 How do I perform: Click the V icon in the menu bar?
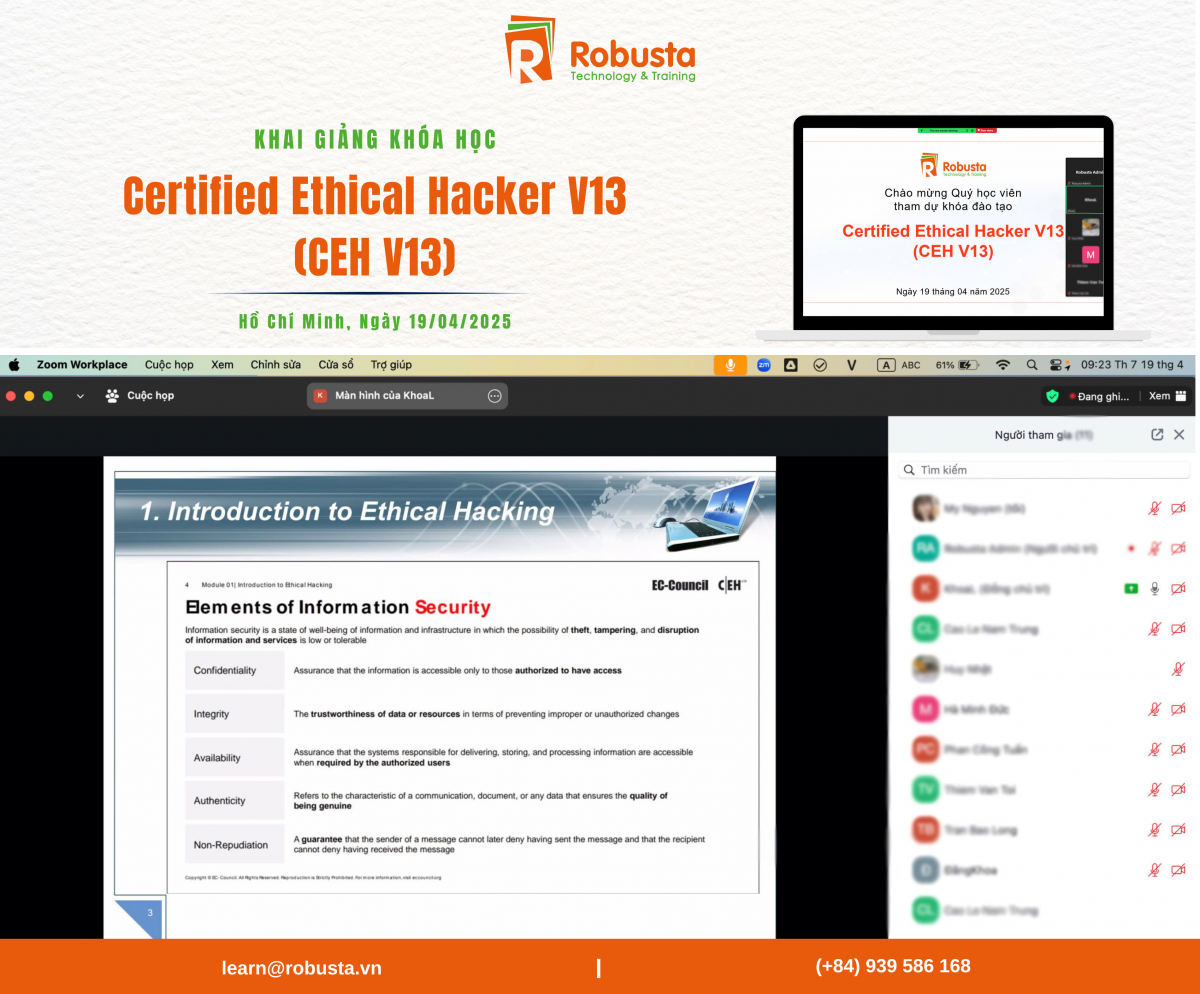tap(851, 365)
